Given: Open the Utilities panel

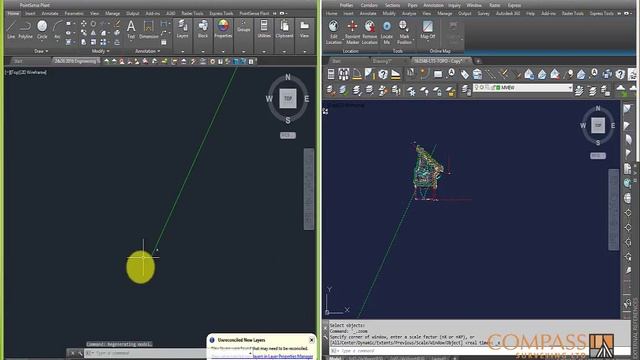Looking at the screenshot, I should point(264,29).
